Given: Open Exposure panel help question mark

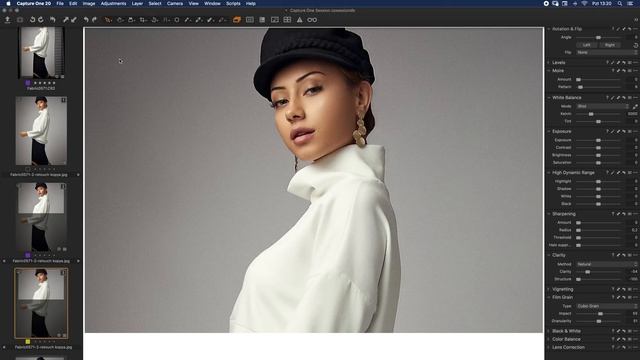Looking at the screenshot, I should pos(608,131).
